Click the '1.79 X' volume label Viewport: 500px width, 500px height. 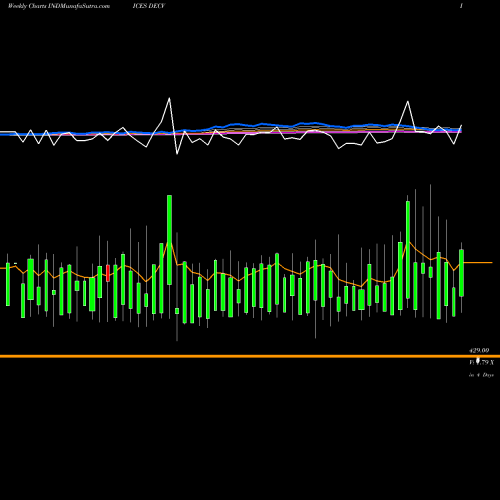[x=482, y=362]
